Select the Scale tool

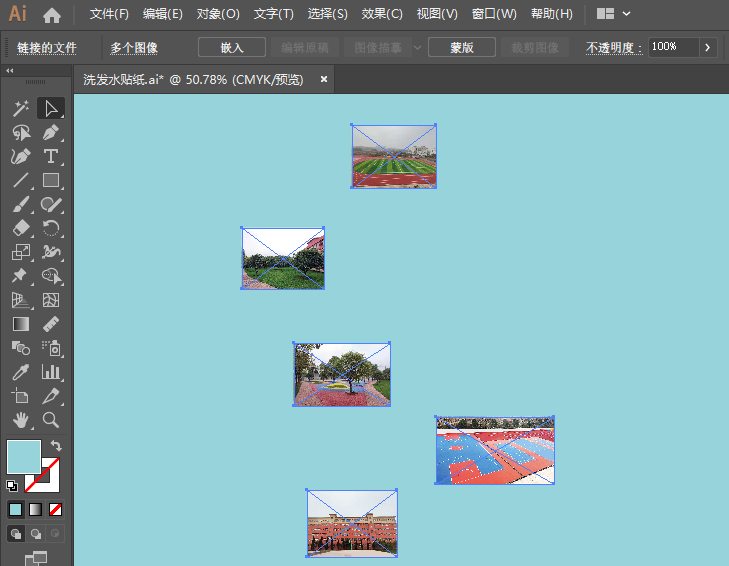pyautogui.click(x=20, y=252)
